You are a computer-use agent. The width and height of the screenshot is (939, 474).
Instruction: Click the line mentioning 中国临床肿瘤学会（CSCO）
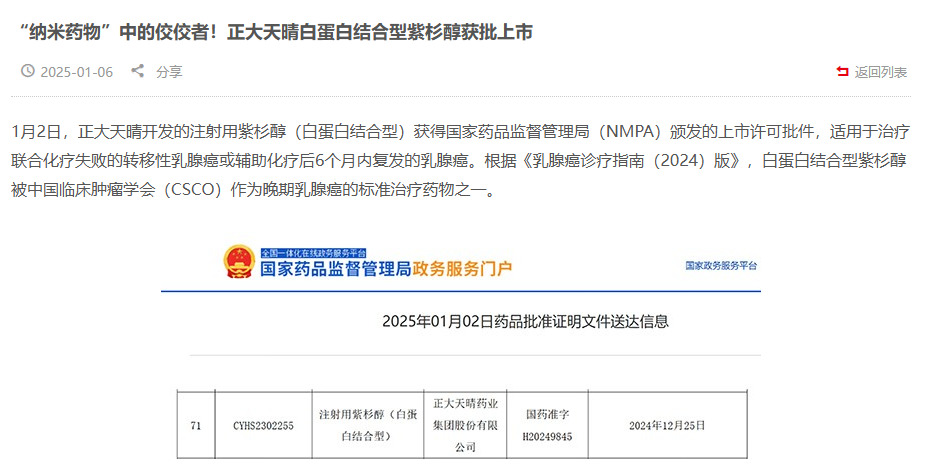click(x=254, y=190)
